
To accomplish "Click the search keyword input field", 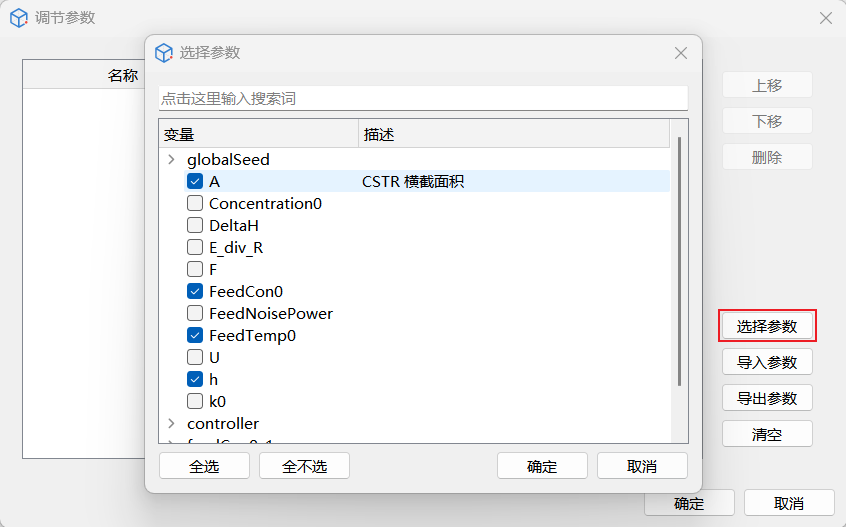I will point(423,99).
